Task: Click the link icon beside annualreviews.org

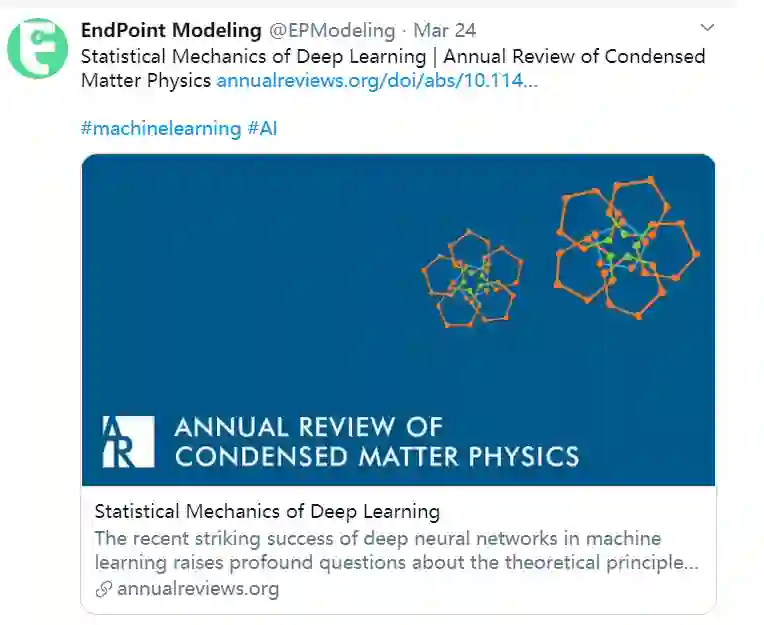Action: 103,589
